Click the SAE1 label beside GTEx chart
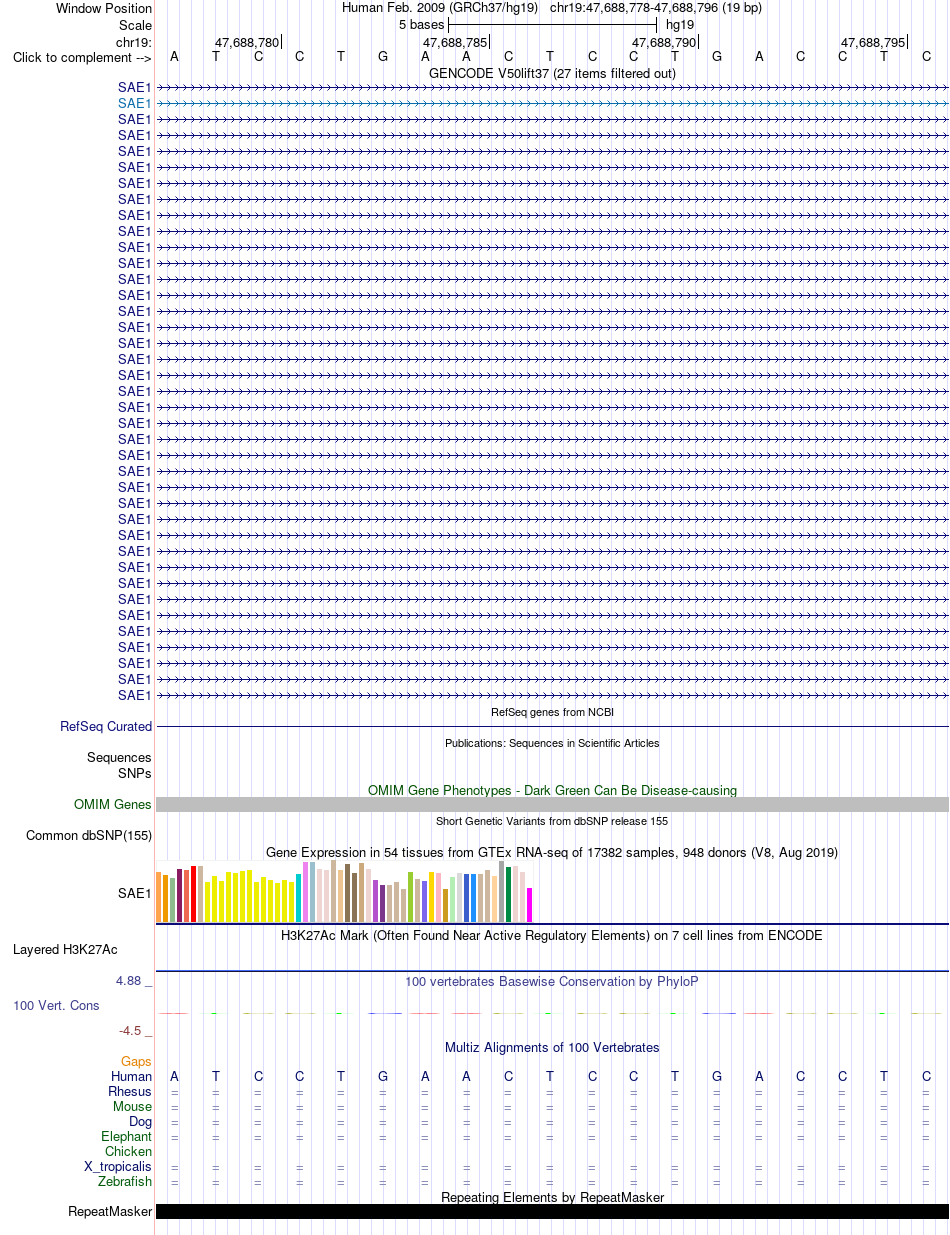 (x=135, y=894)
